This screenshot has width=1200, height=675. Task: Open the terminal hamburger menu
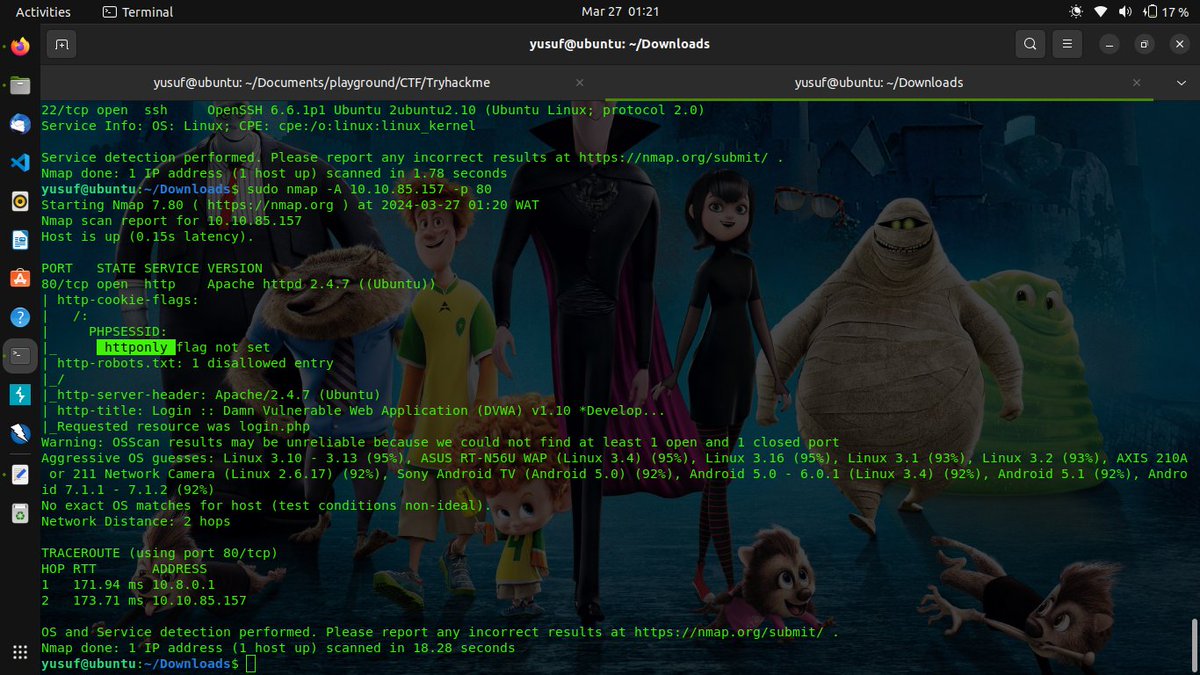coord(1068,44)
